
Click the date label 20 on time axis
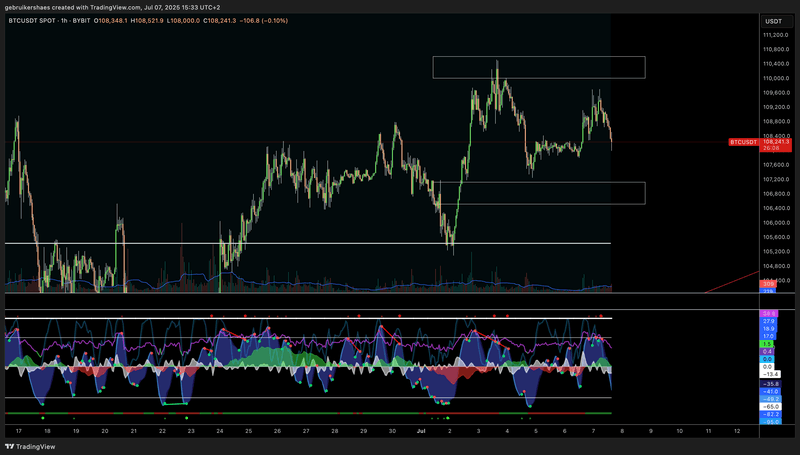coord(105,431)
